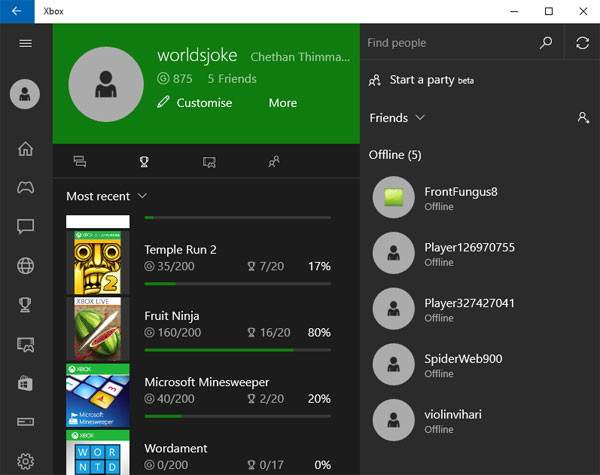The image size is (600, 475).
Task: Select Microsoft Minesweeper title
Action: [x=207, y=382]
